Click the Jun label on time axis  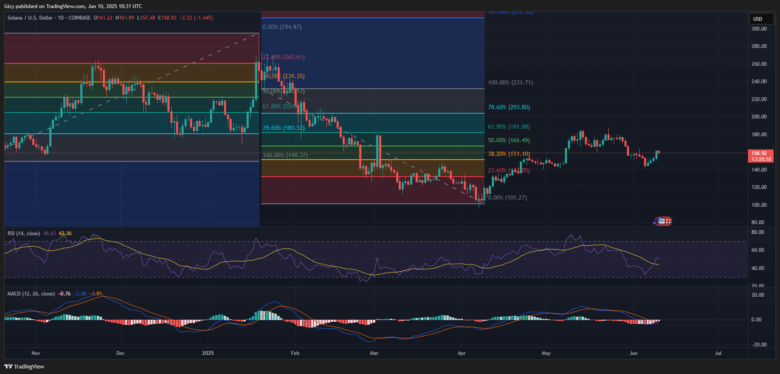(x=634, y=353)
